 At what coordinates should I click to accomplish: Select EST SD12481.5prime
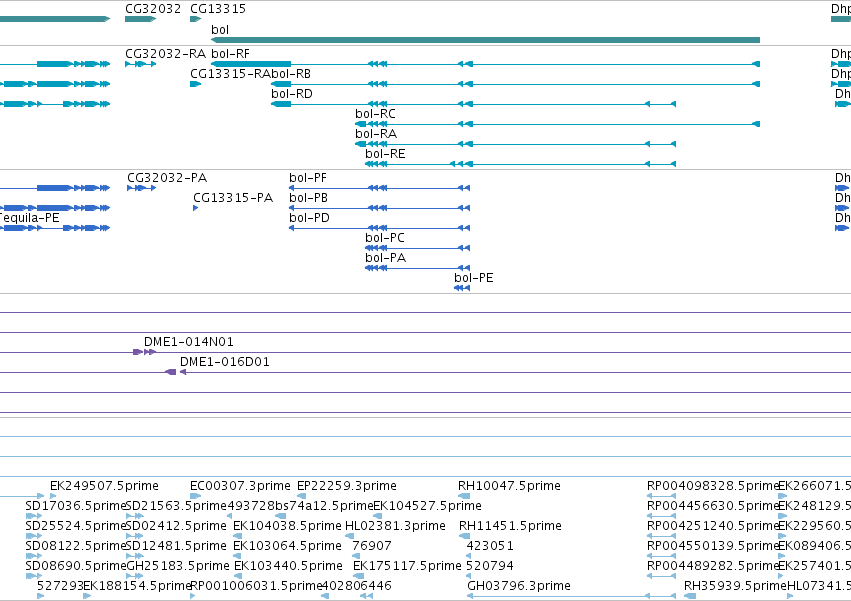(176, 546)
